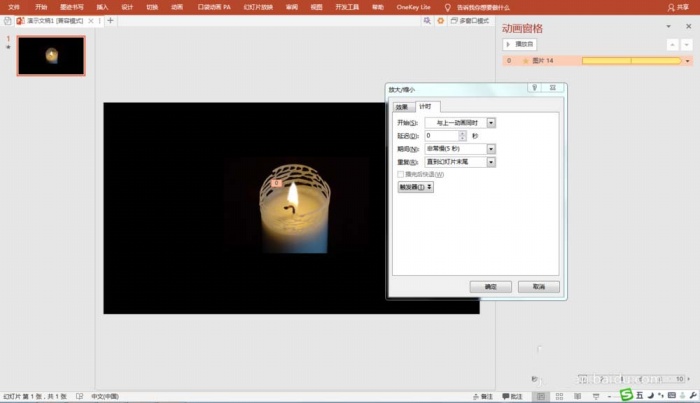Open the 重复 repeat dropdown

point(490,161)
